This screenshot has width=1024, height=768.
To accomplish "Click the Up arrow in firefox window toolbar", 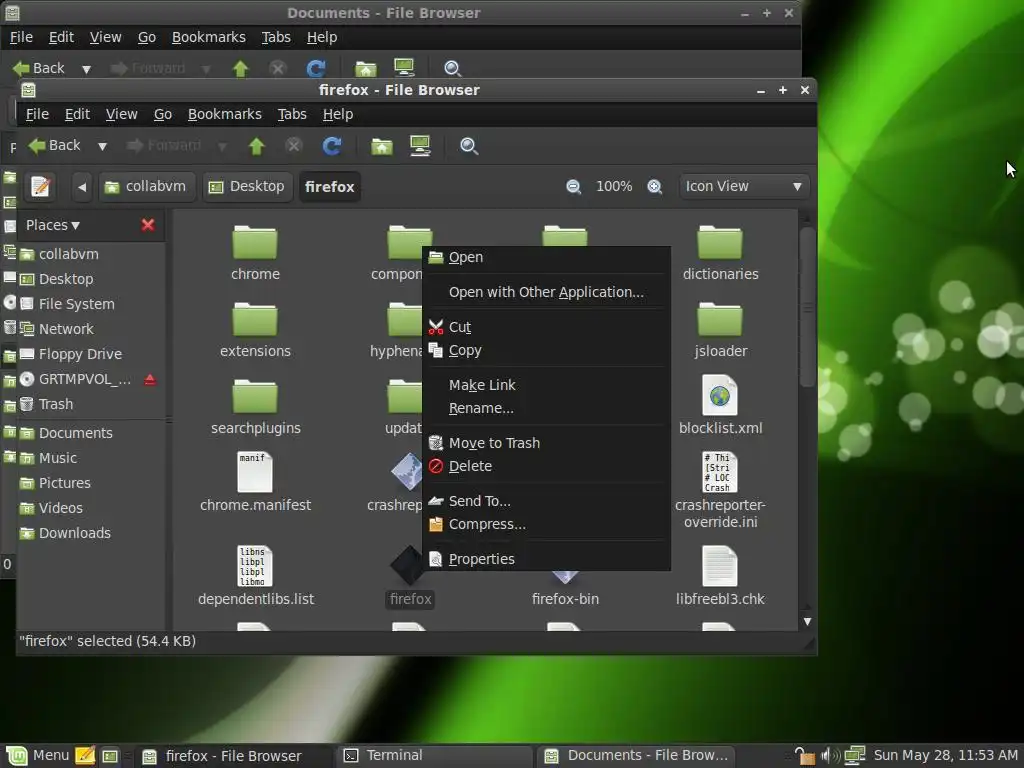I will coord(257,146).
